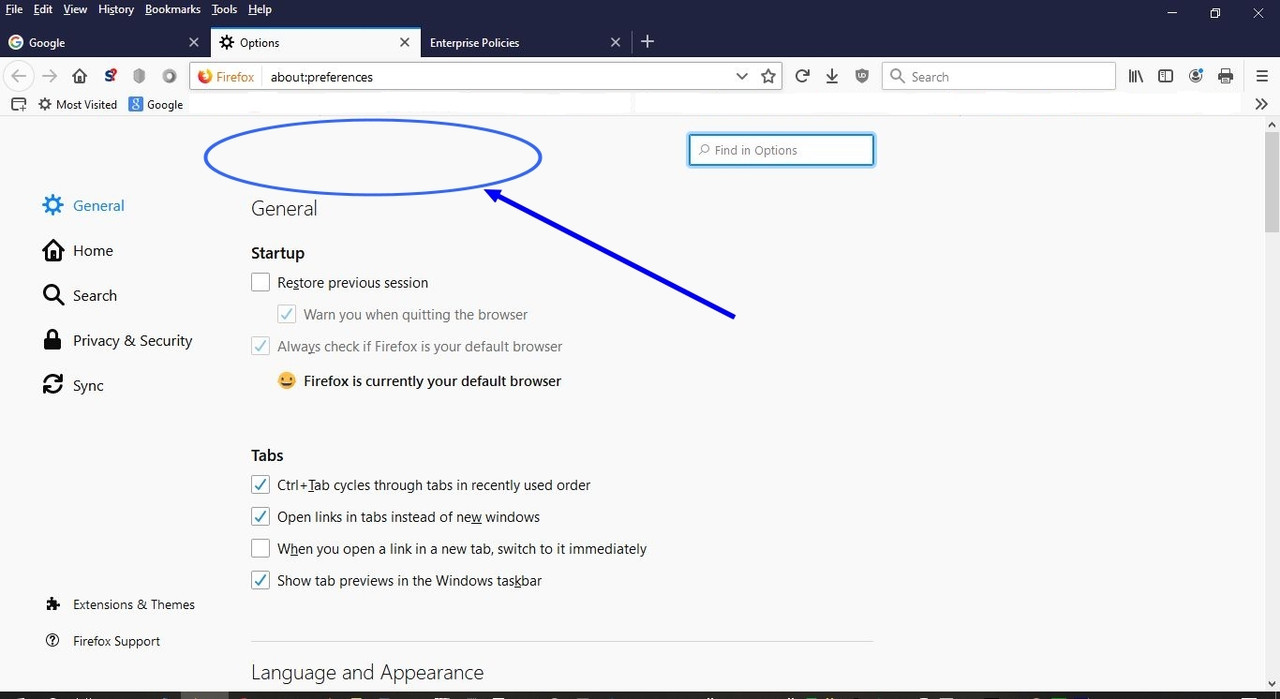Bookmark this page with the star

point(768,76)
